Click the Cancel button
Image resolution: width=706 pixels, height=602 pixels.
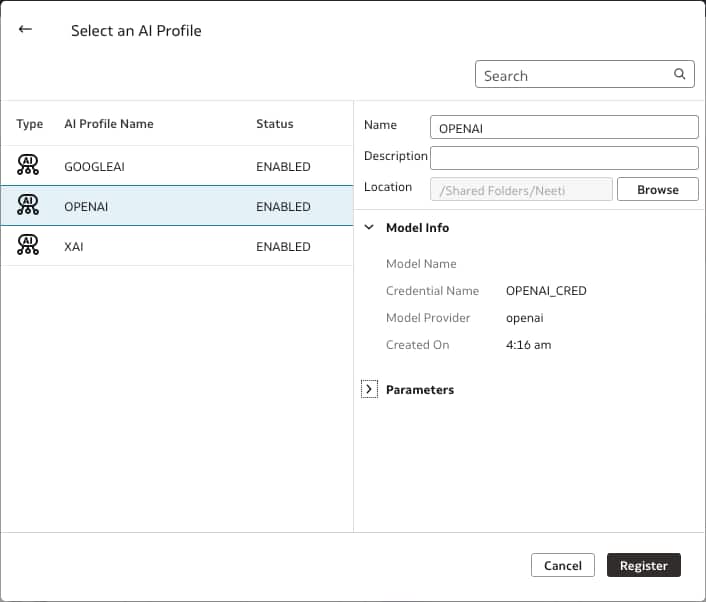[x=563, y=565]
